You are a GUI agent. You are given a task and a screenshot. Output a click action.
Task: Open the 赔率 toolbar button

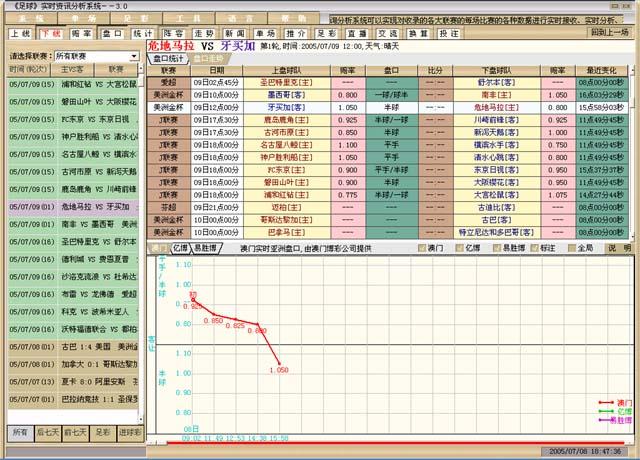[81, 33]
